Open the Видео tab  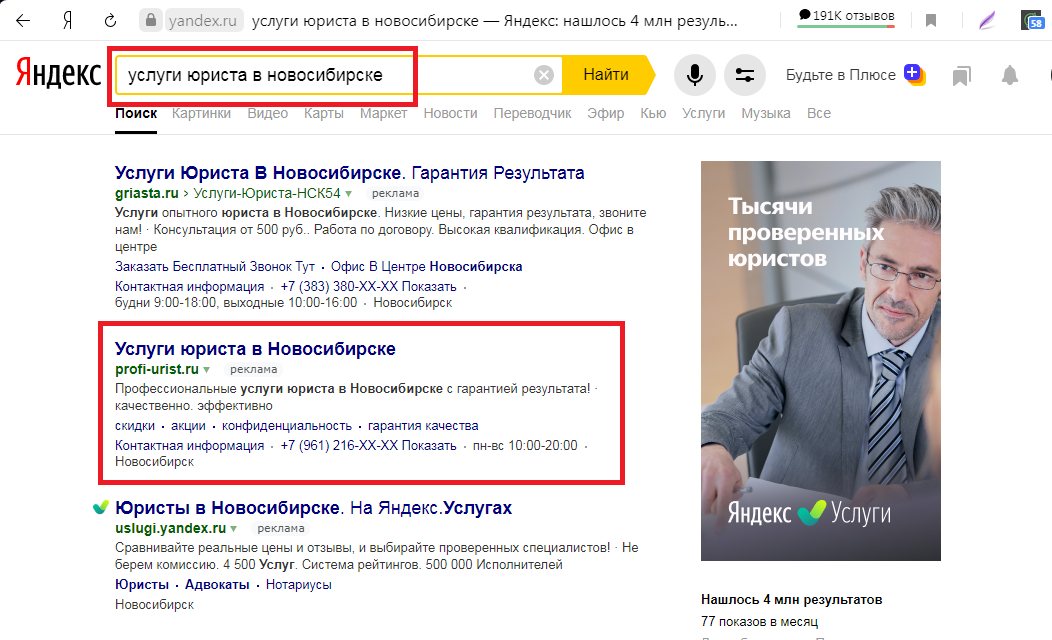point(268,113)
